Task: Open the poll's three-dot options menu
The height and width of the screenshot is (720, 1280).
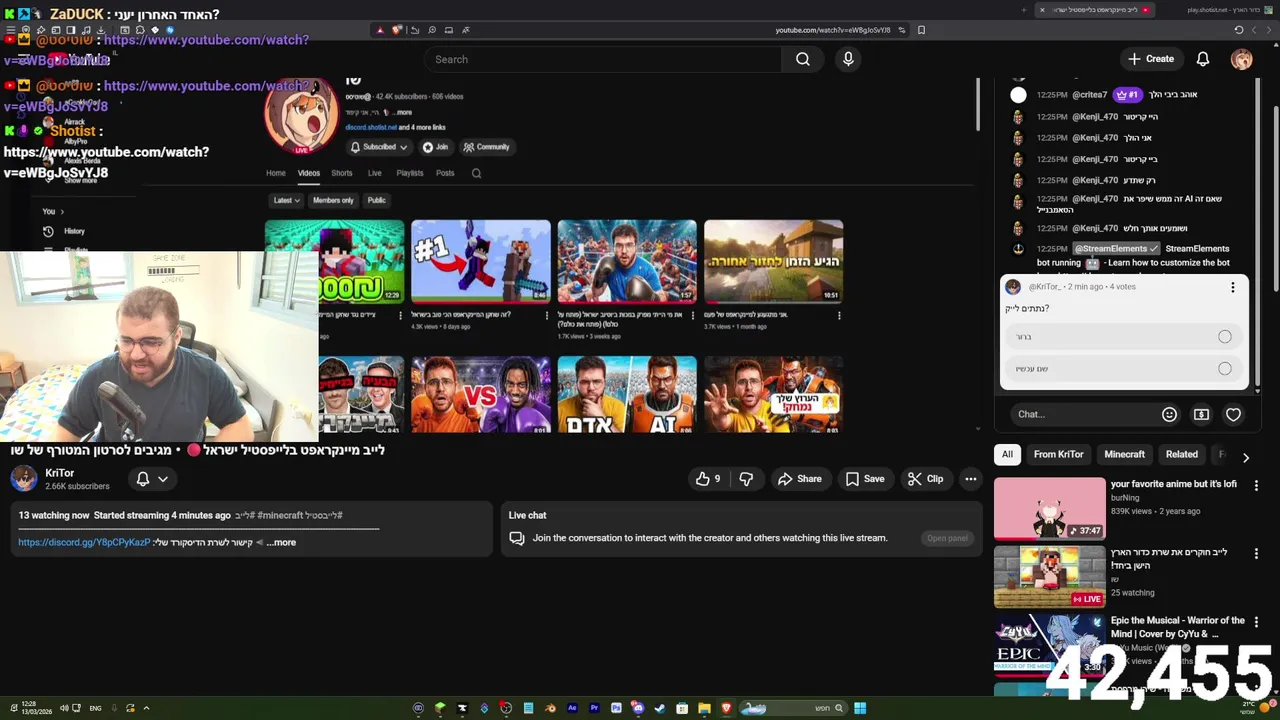Action: click(1232, 287)
